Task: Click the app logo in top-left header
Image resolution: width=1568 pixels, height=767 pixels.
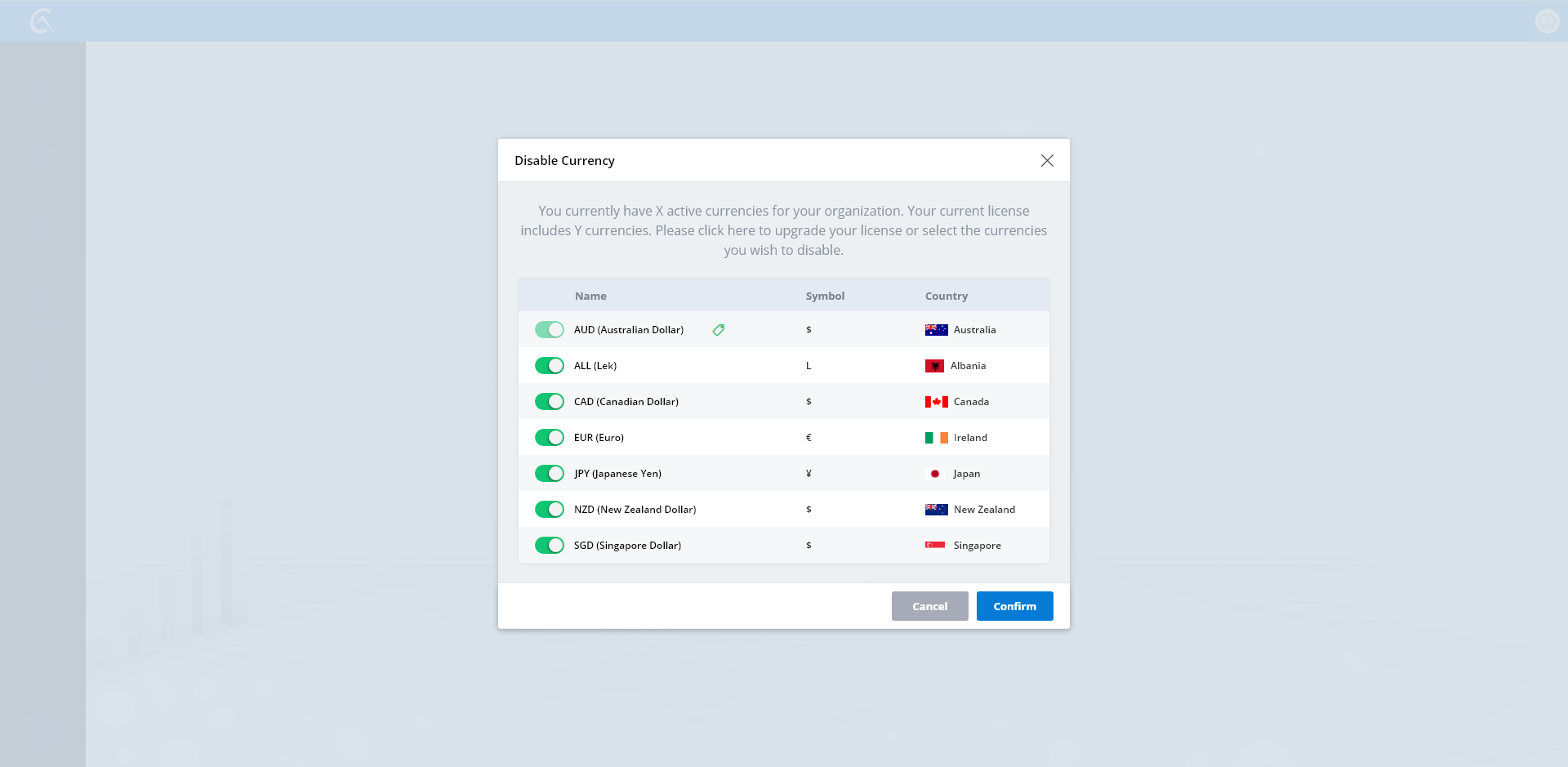Action: point(41,21)
